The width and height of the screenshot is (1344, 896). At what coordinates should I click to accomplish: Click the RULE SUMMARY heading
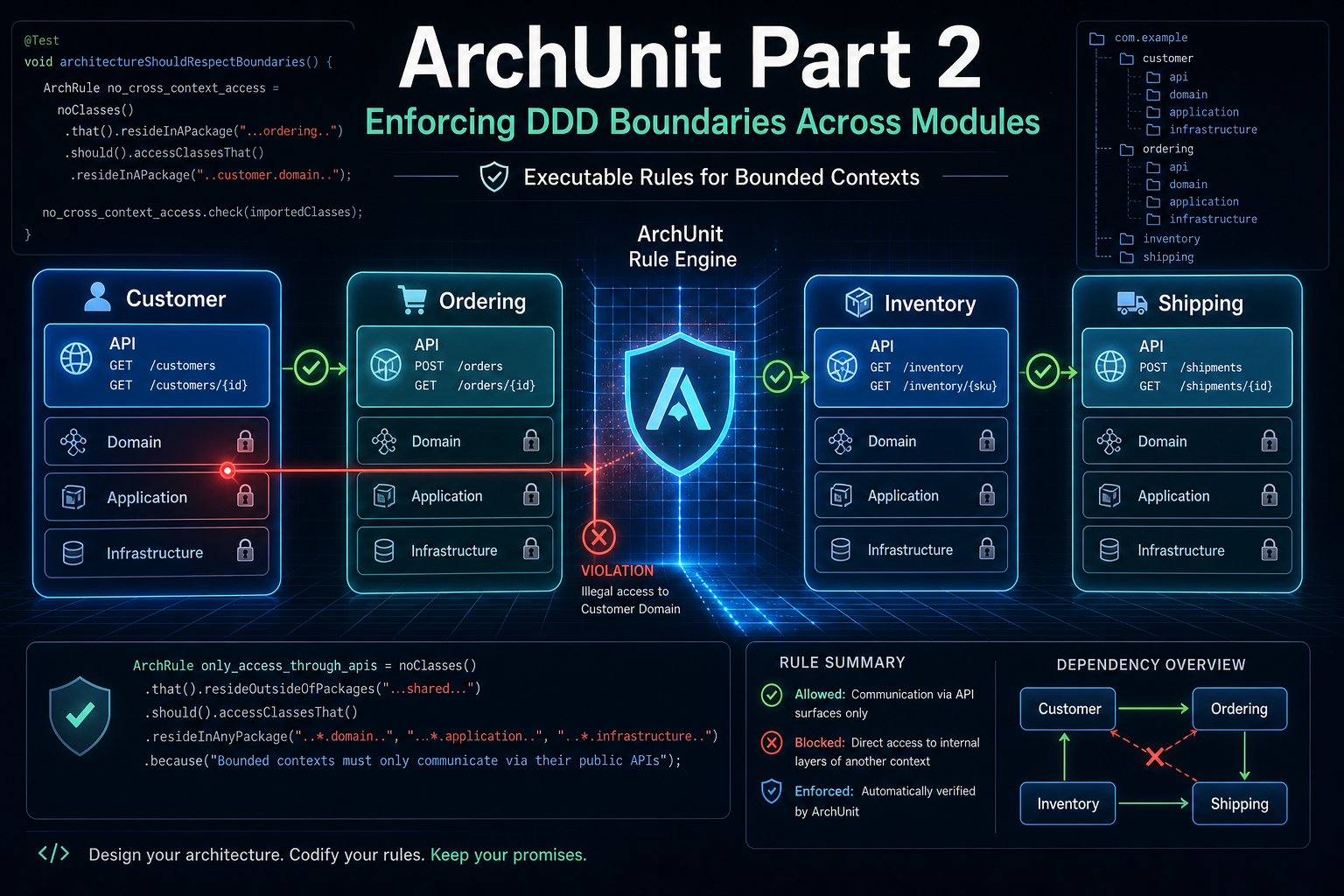click(842, 662)
